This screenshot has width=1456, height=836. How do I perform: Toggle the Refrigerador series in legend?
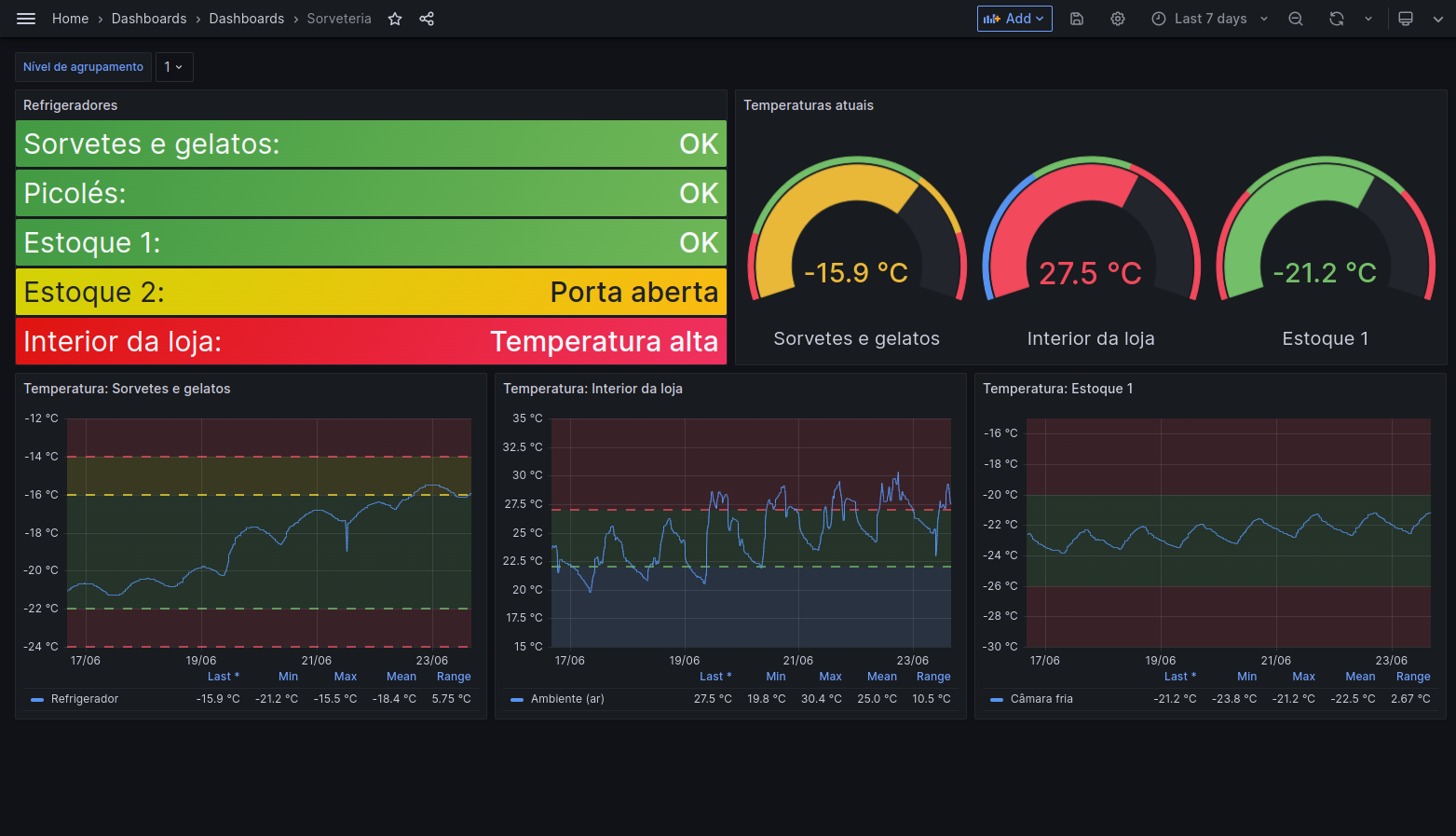pos(85,699)
